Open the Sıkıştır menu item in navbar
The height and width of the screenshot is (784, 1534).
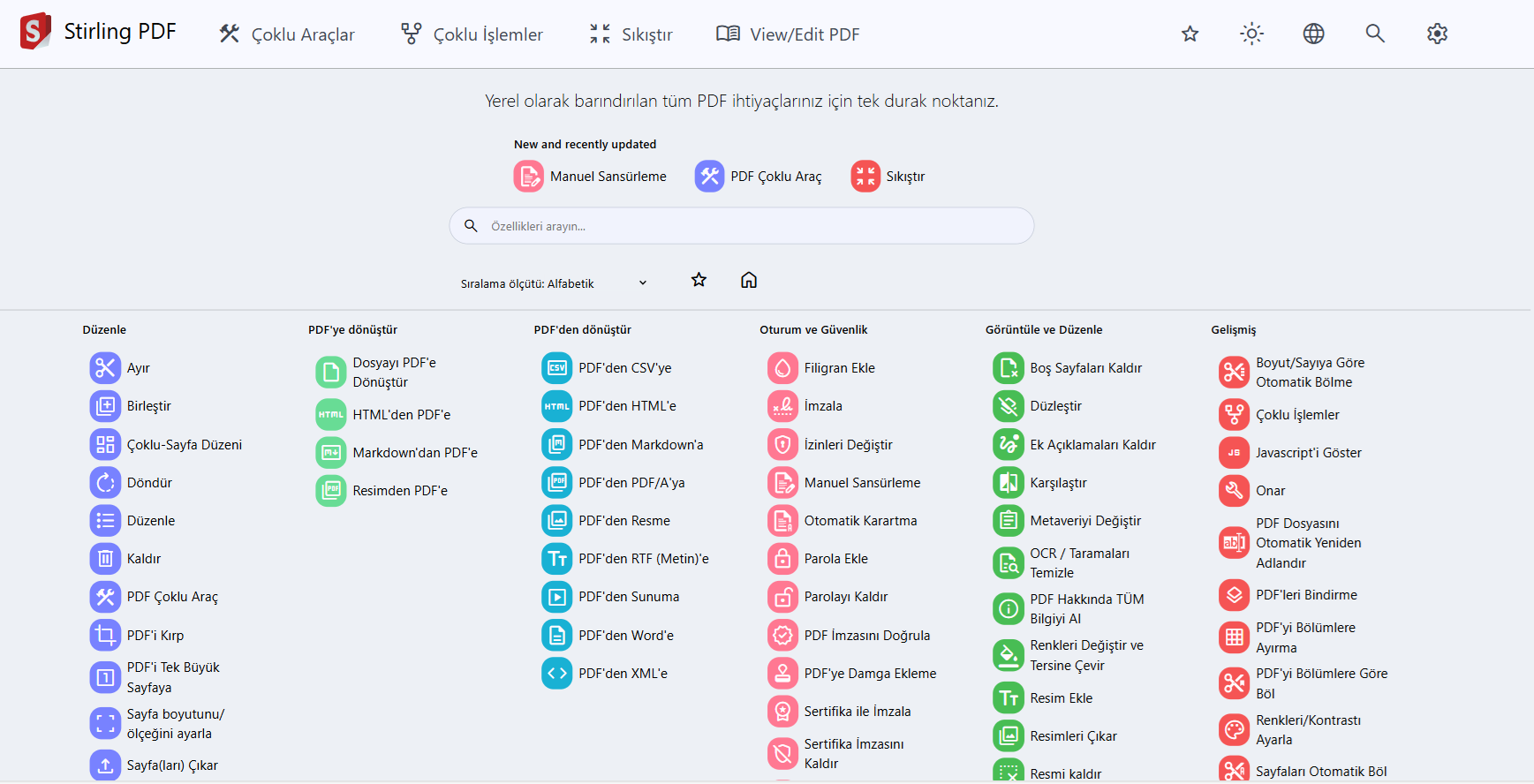point(631,34)
